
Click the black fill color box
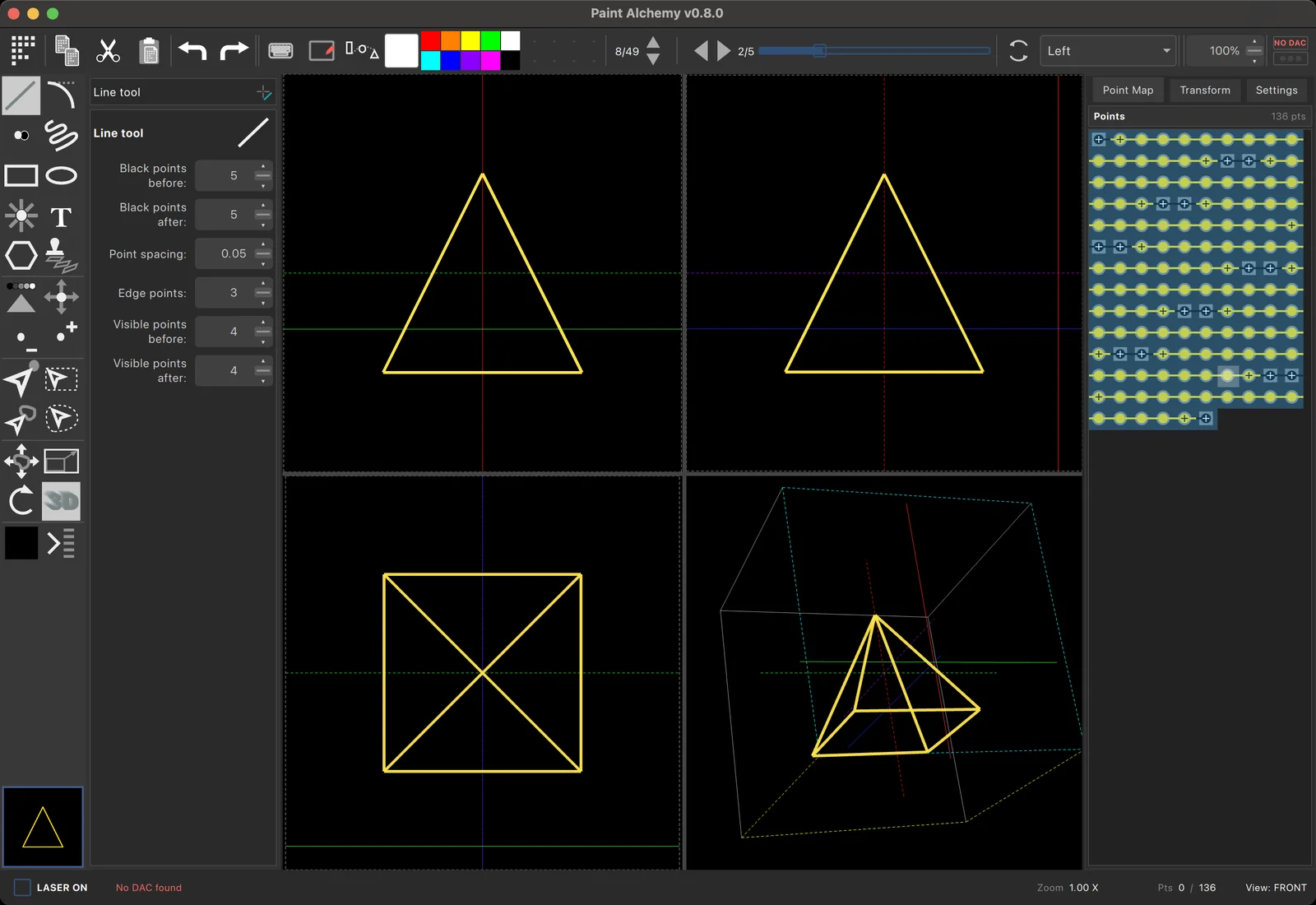point(21,543)
